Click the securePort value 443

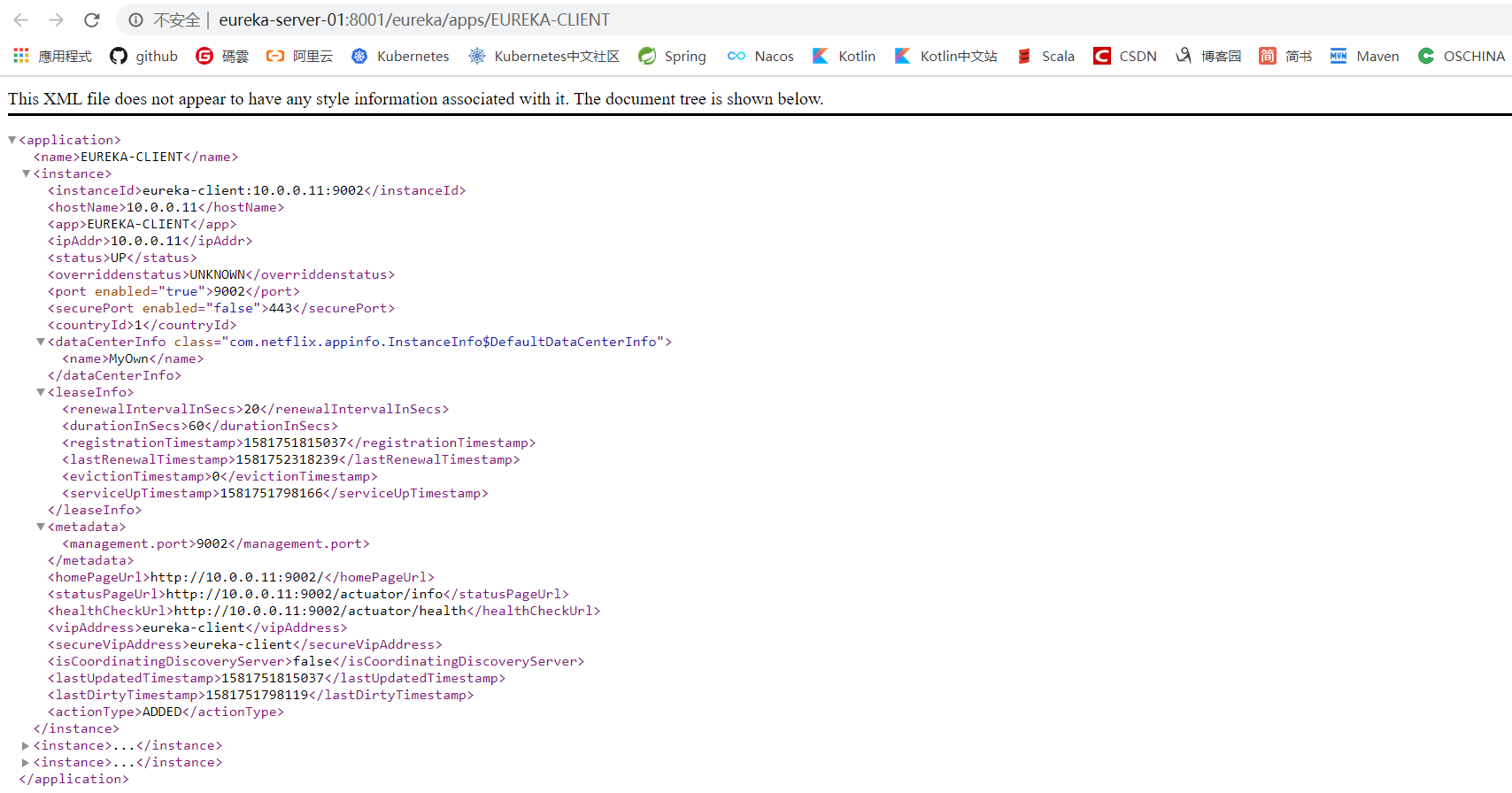pyautogui.click(x=281, y=308)
